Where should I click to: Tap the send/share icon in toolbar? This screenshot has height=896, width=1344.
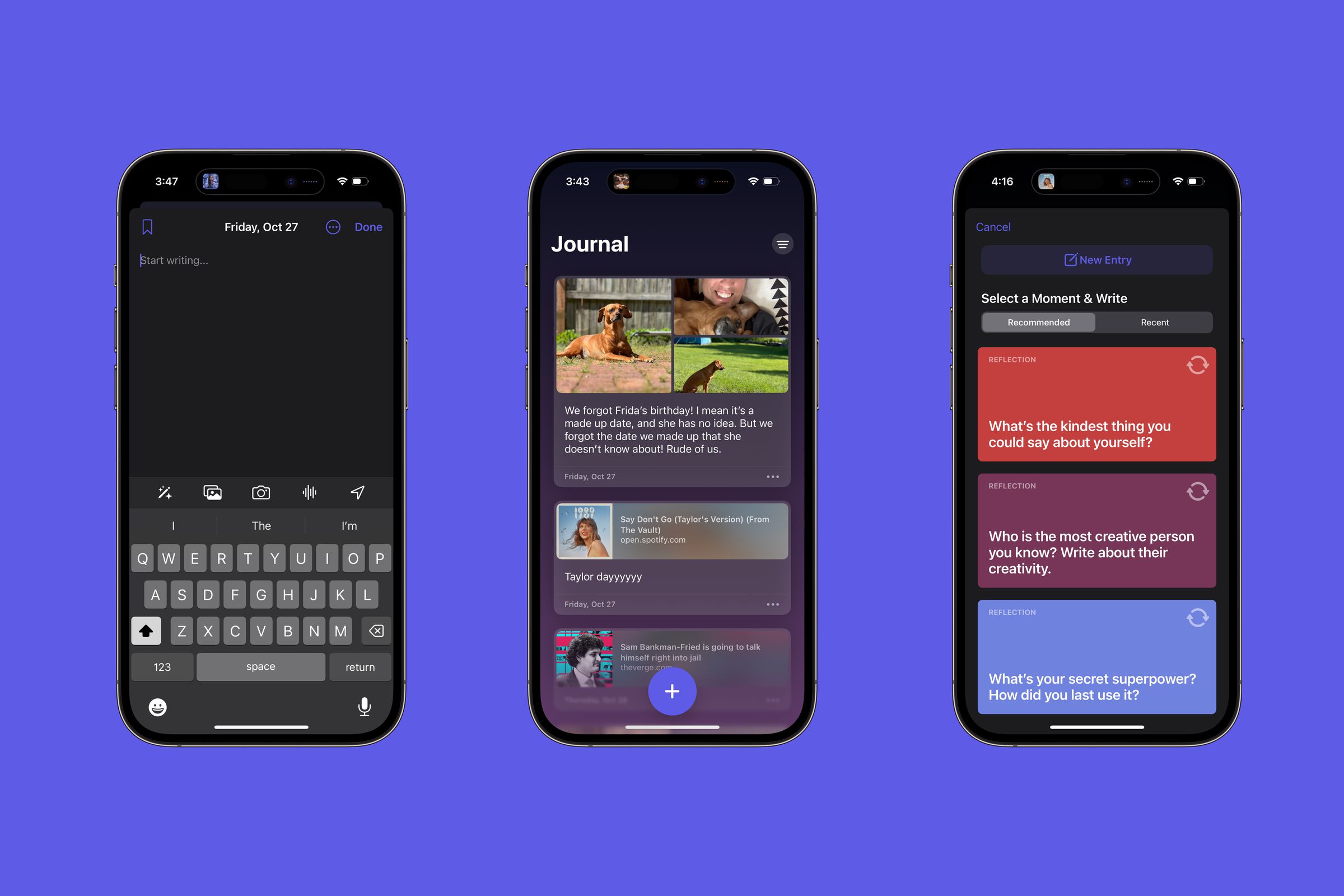tap(357, 491)
